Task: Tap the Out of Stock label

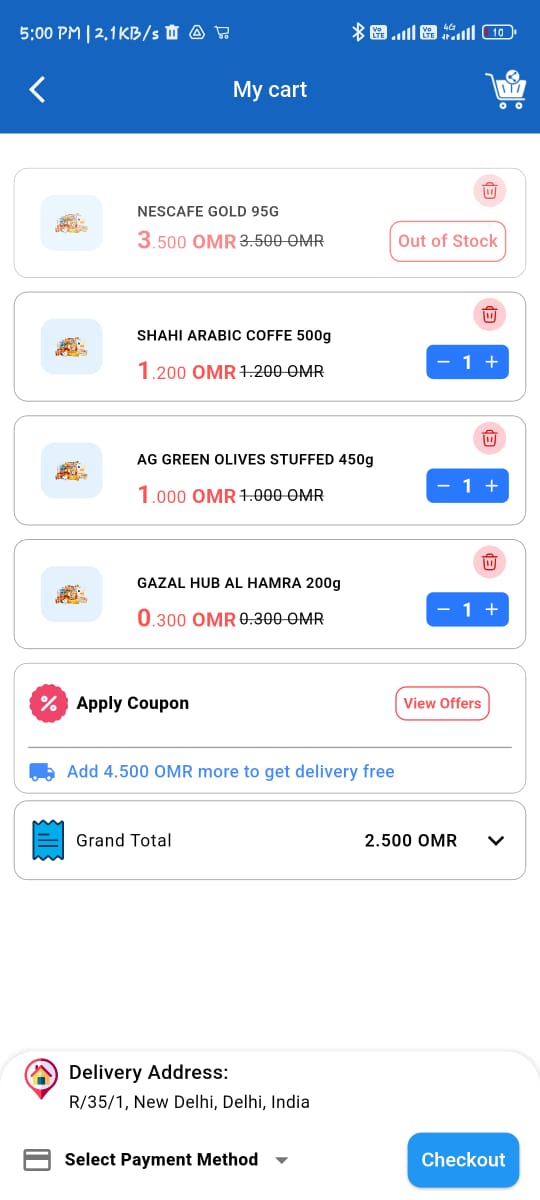Action: tap(447, 241)
